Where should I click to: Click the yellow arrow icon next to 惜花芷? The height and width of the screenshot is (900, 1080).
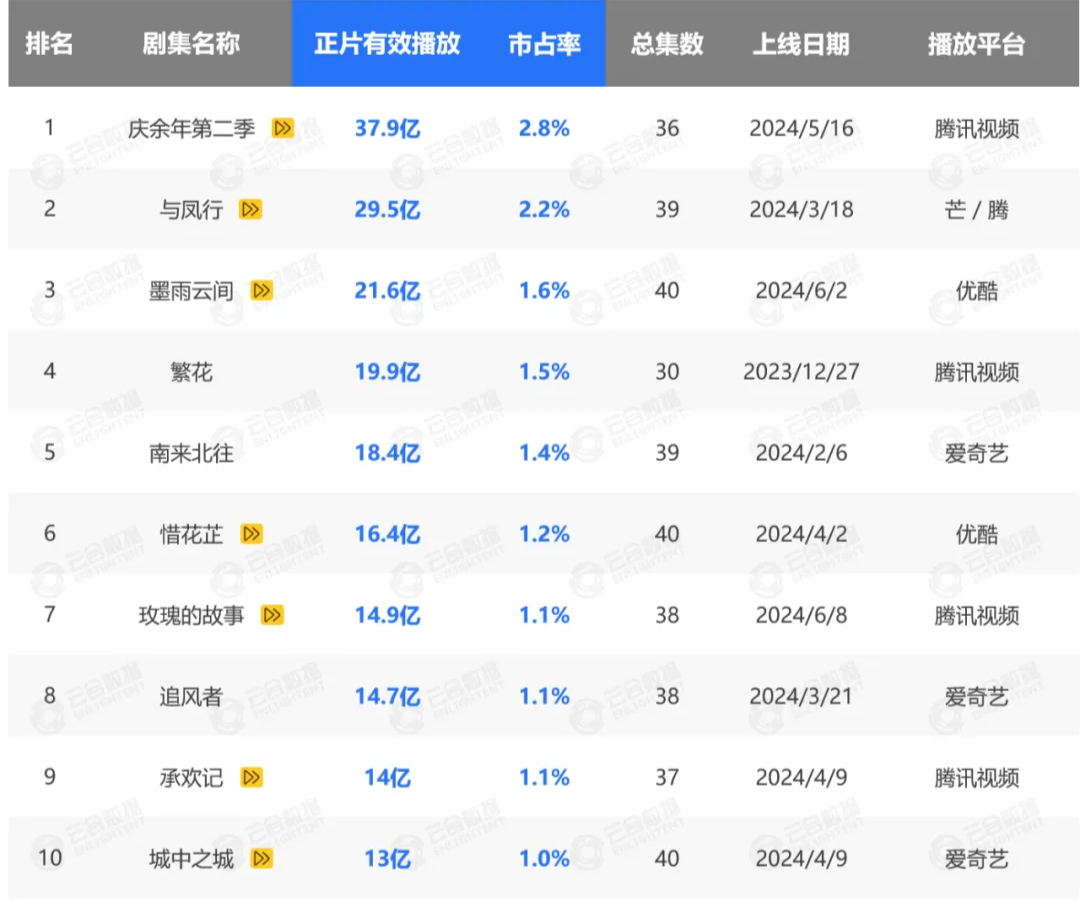pos(251,534)
